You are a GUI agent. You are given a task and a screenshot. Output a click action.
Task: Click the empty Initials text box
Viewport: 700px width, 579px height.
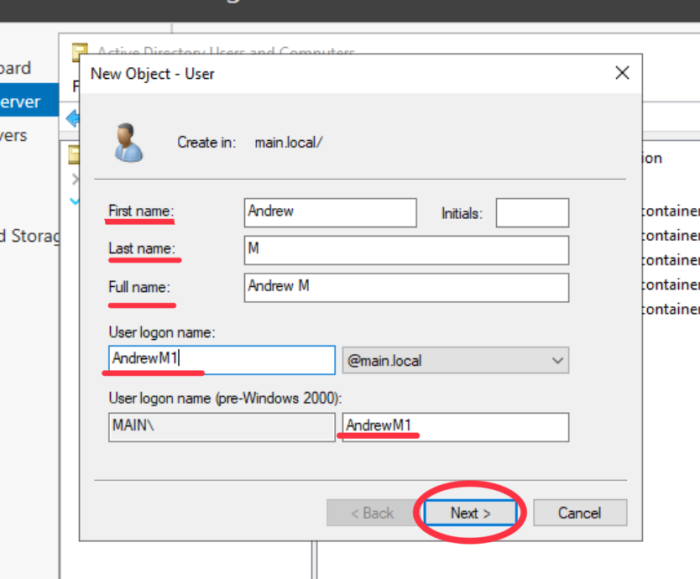[532, 212]
